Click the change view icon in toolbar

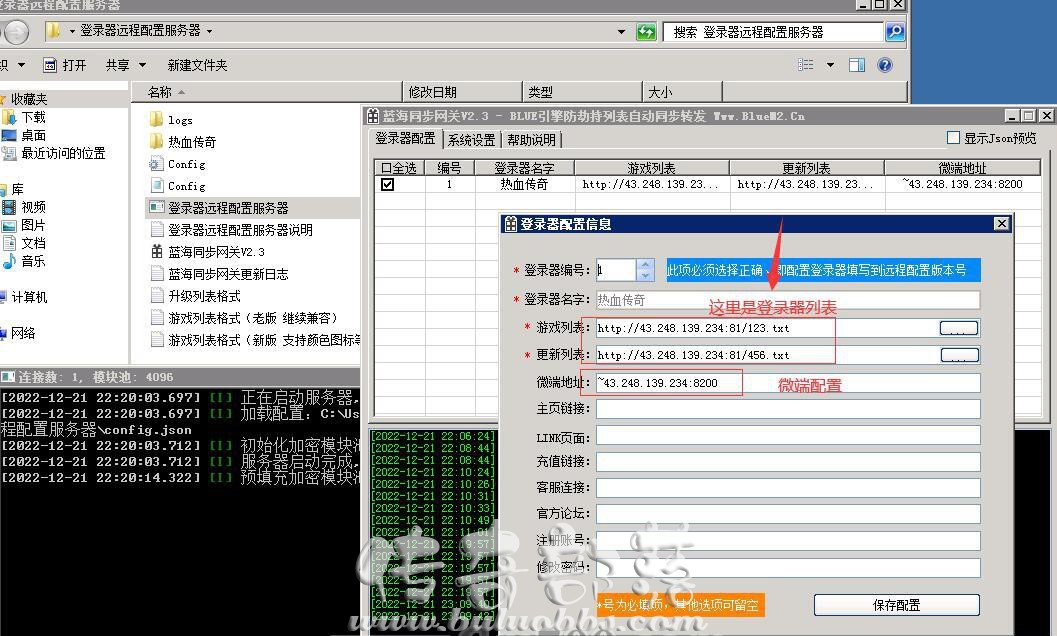(x=806, y=65)
